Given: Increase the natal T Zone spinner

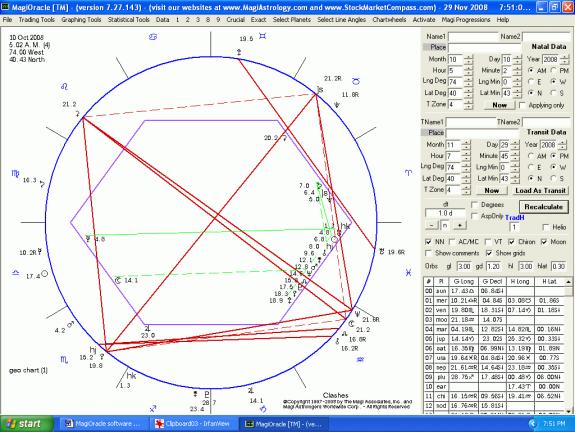Looking at the screenshot, I should tap(468, 102).
